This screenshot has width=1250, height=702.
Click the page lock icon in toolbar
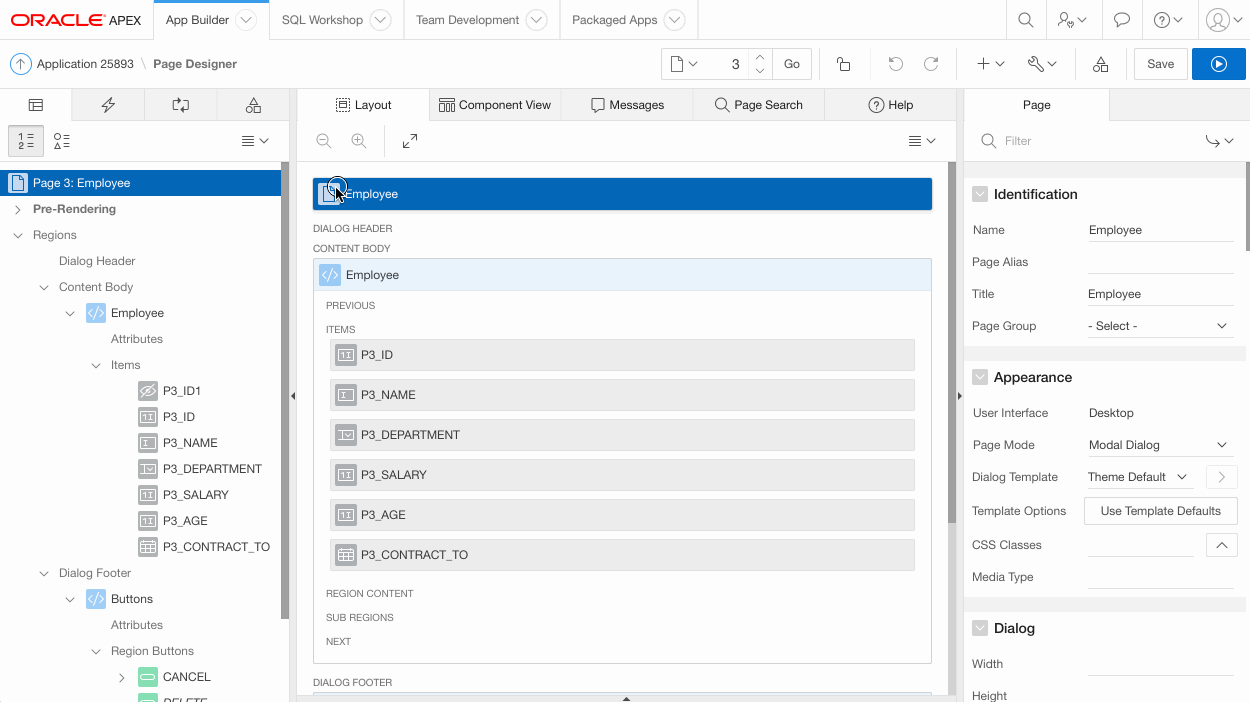[843, 64]
